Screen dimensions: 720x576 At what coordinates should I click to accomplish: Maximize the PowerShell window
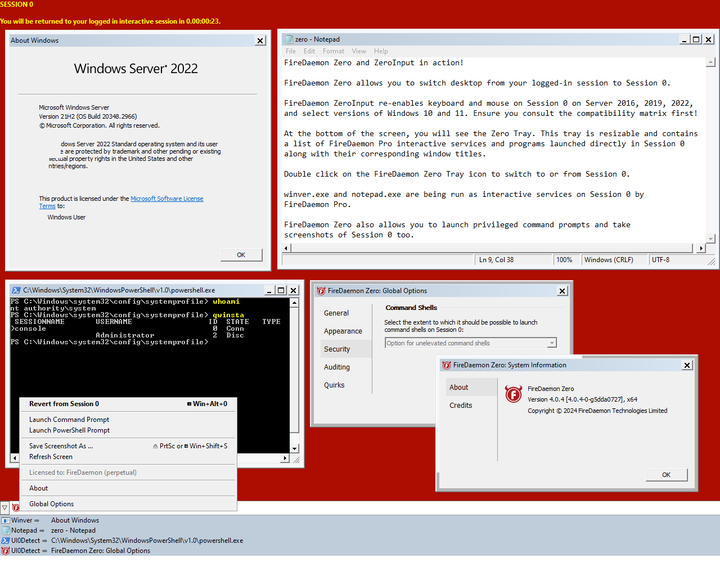click(281, 290)
